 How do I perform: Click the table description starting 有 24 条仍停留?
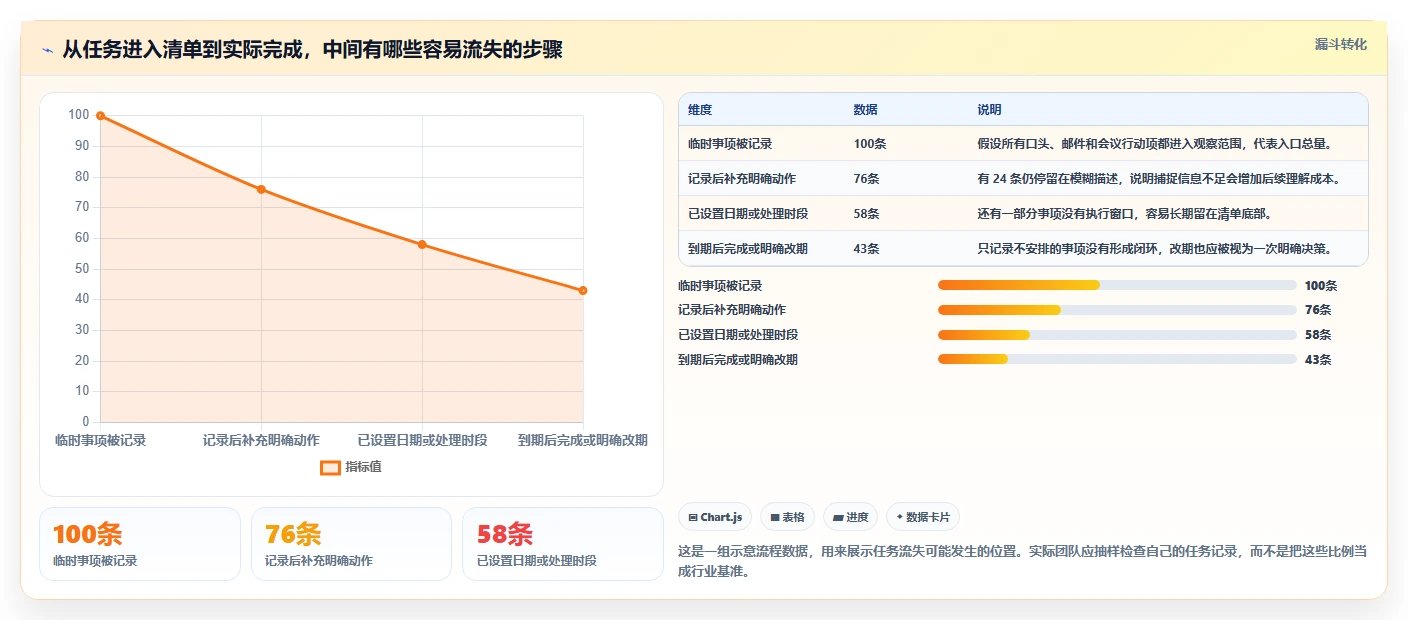pos(1158,179)
